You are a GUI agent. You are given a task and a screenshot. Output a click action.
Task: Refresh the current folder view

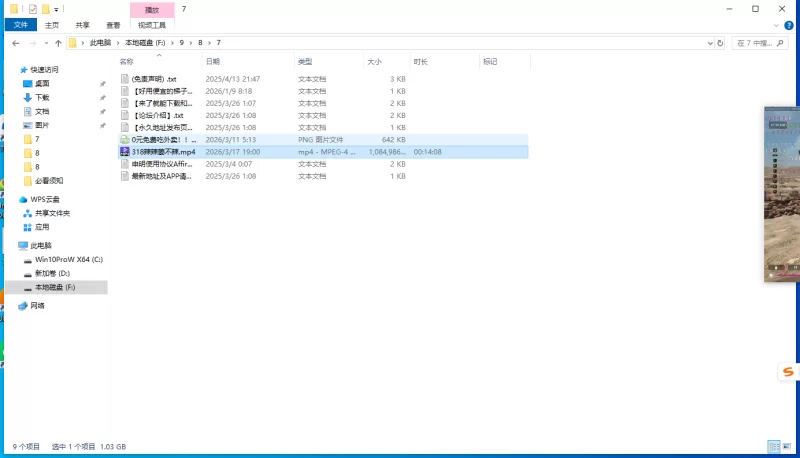[x=722, y=43]
